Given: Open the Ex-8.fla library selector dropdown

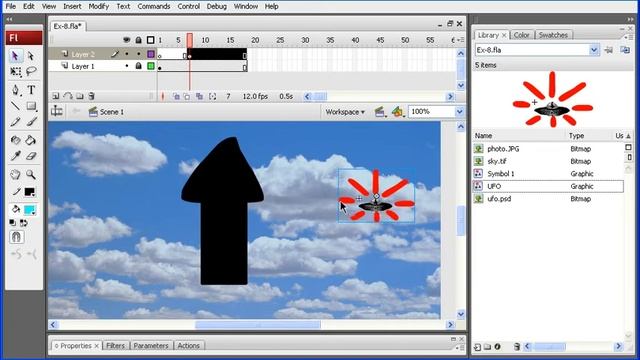Looking at the screenshot, I should 594,50.
